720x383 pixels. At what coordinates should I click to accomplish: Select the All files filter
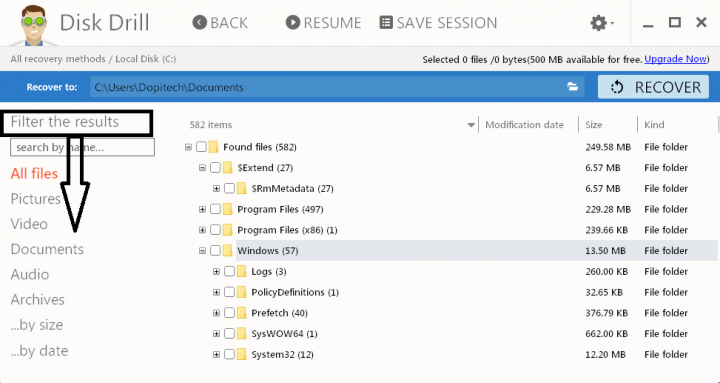point(34,174)
